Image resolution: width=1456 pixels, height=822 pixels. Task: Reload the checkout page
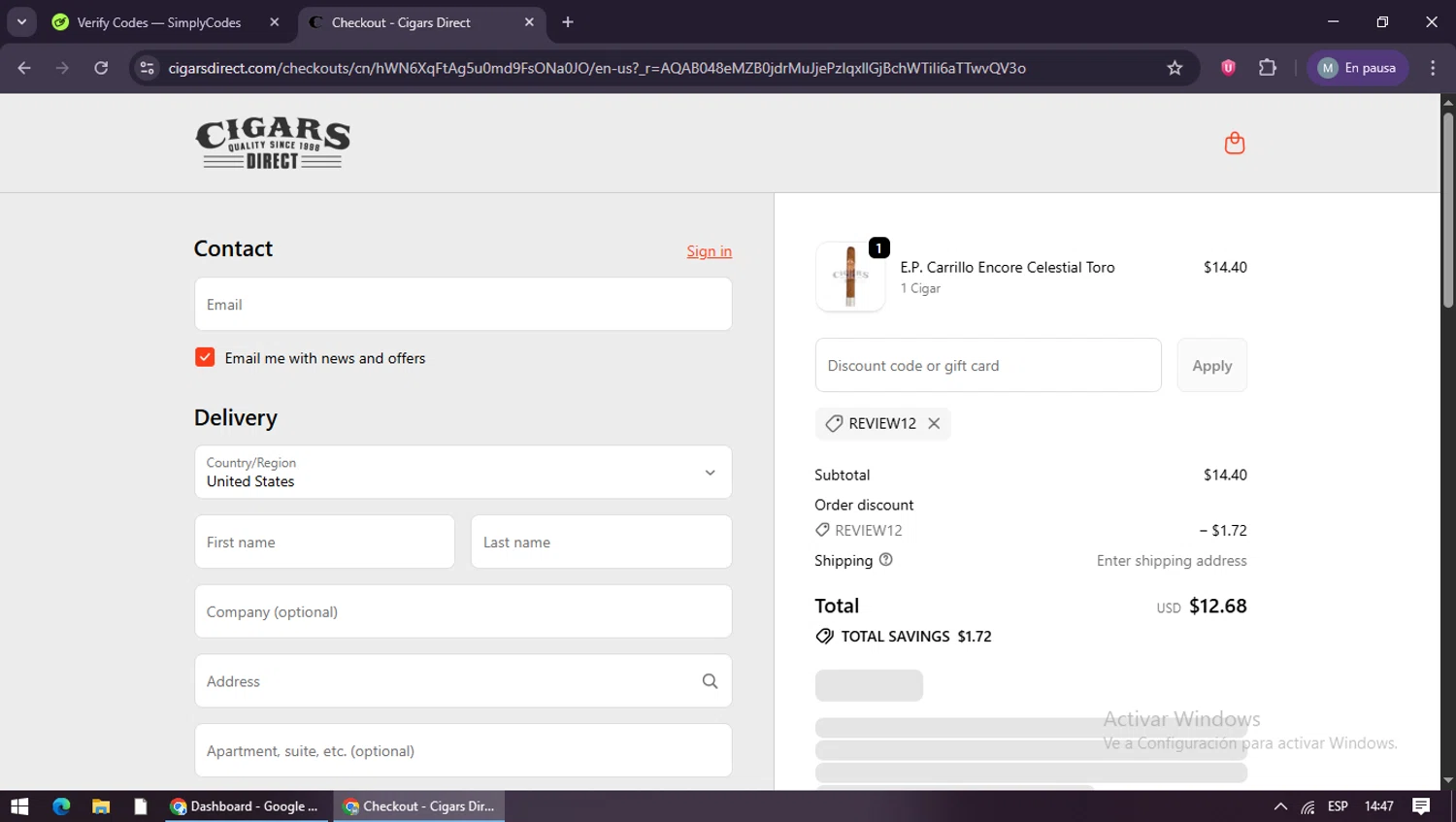pyautogui.click(x=101, y=68)
